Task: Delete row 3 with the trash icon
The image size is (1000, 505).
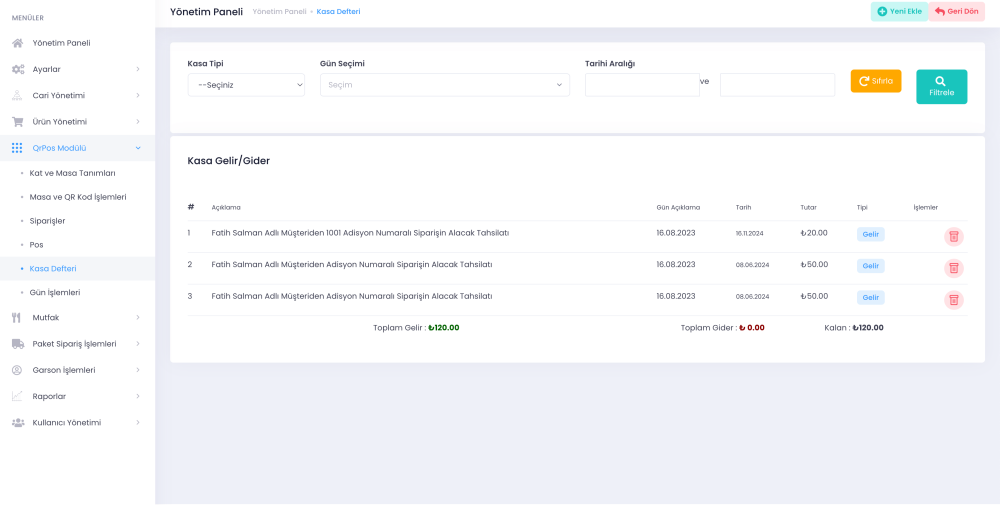Action: click(953, 300)
